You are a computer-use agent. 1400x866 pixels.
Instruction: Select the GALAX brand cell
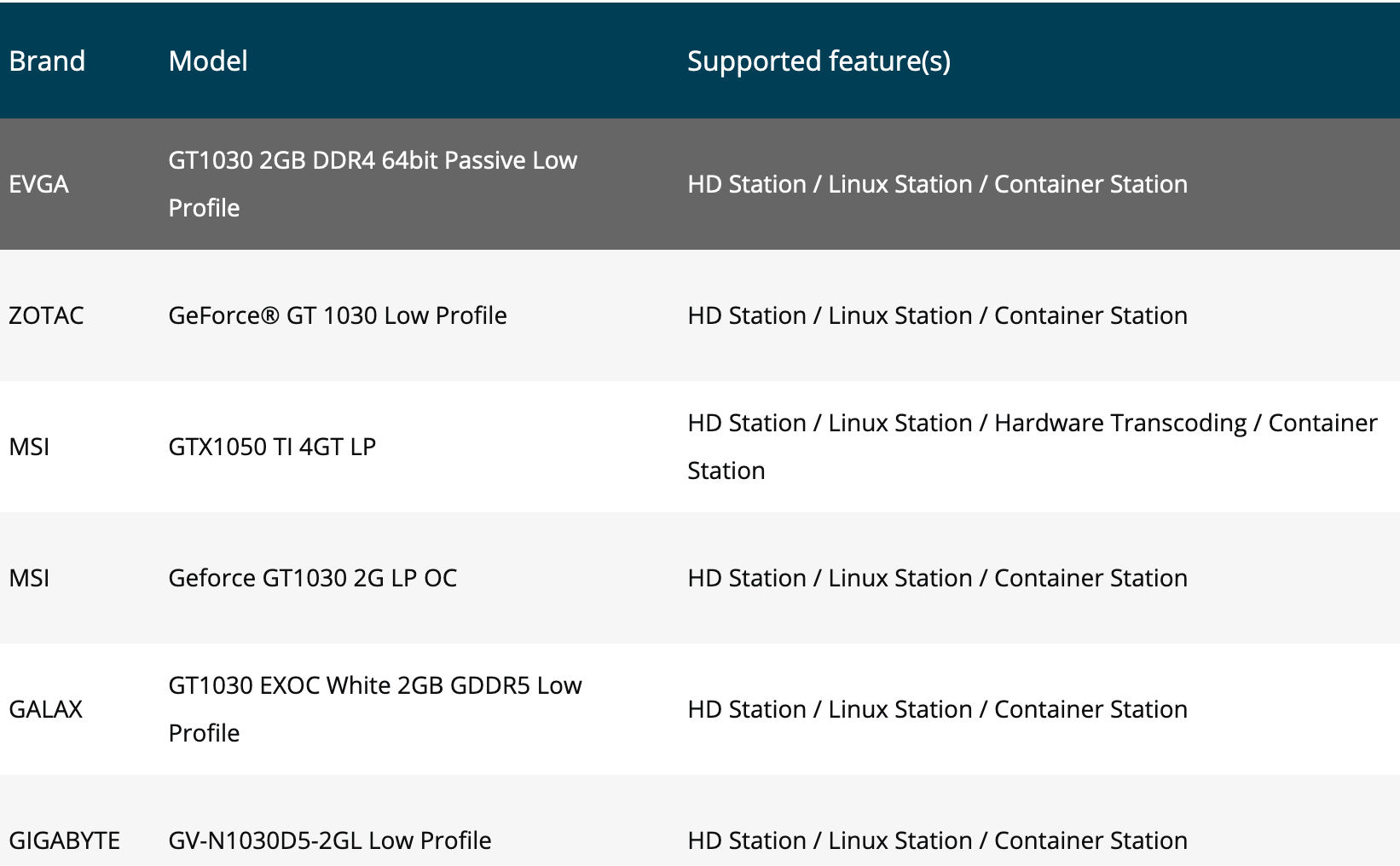click(46, 709)
